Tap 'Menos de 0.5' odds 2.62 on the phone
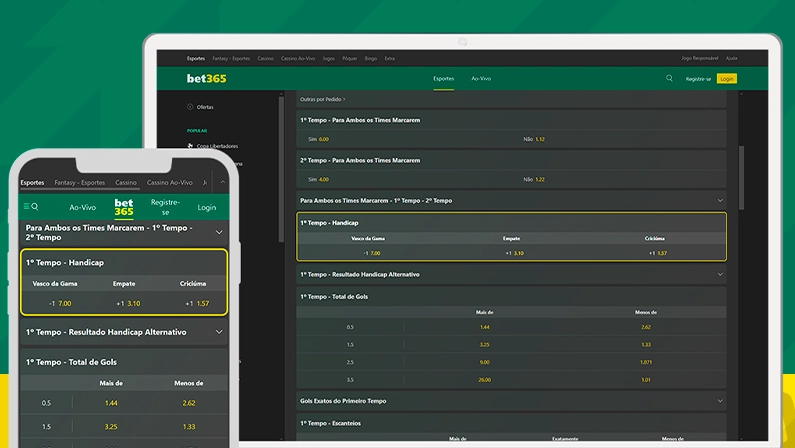 [189, 403]
